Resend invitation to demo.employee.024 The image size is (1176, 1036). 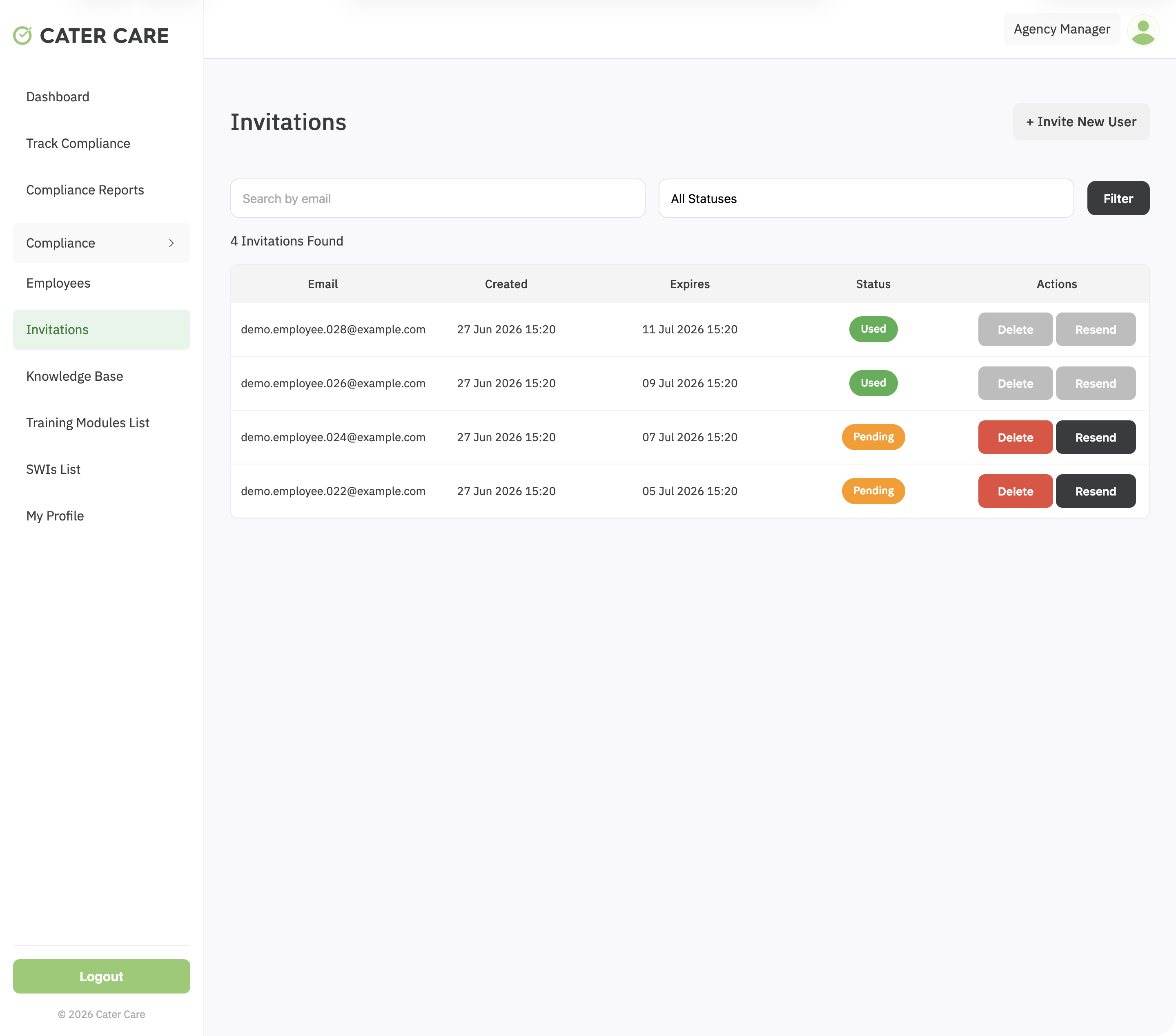click(x=1096, y=438)
